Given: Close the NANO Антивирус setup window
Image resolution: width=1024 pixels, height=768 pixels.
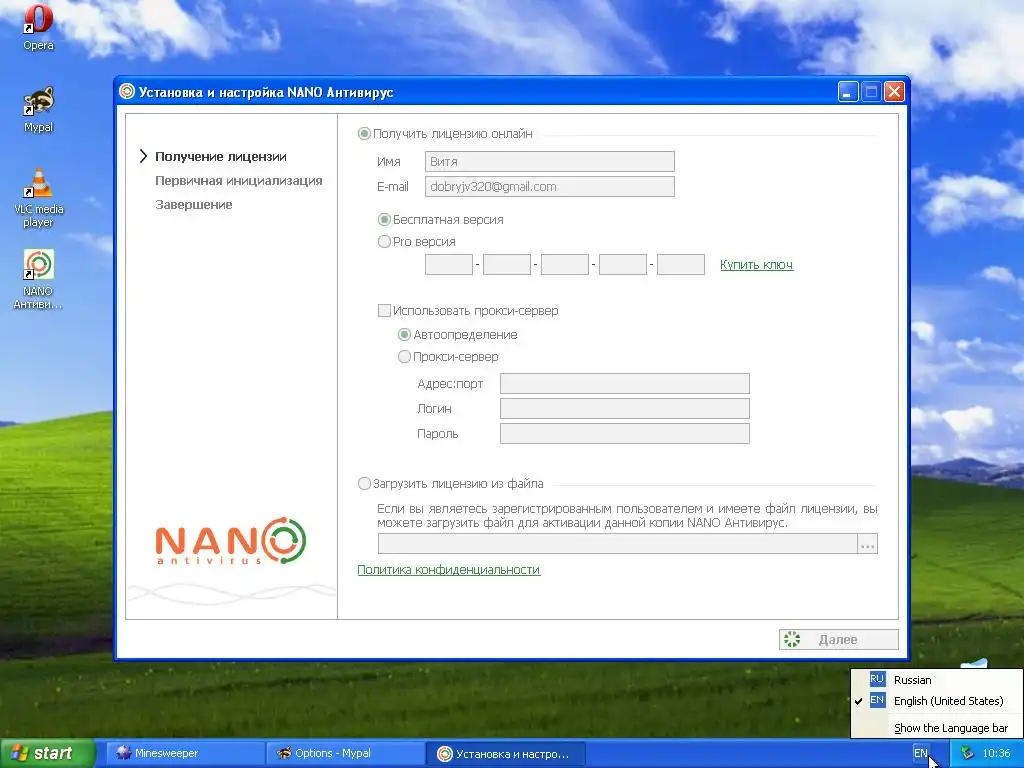Looking at the screenshot, I should coord(894,91).
